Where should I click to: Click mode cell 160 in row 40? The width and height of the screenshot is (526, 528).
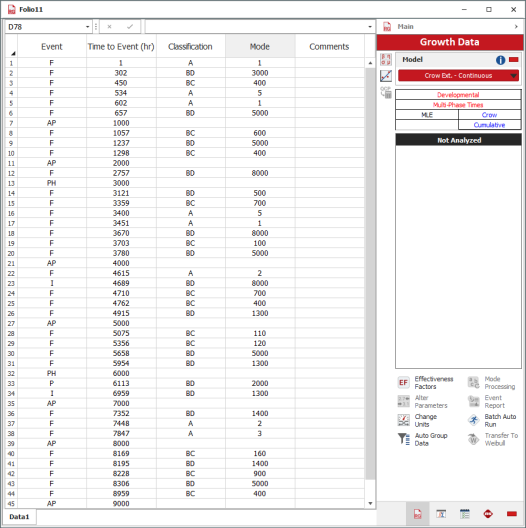(260, 454)
